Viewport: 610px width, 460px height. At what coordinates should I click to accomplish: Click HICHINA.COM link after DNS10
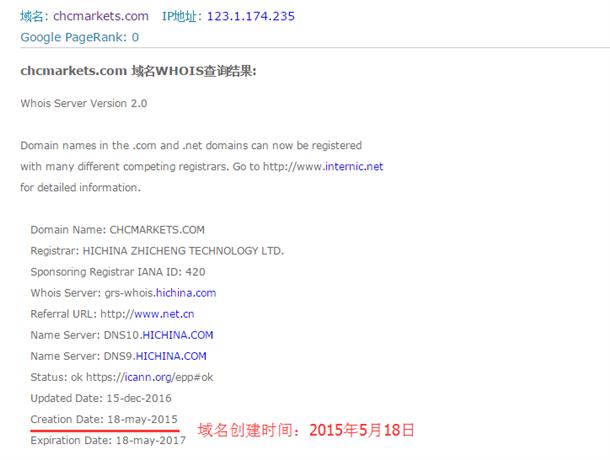178,335
